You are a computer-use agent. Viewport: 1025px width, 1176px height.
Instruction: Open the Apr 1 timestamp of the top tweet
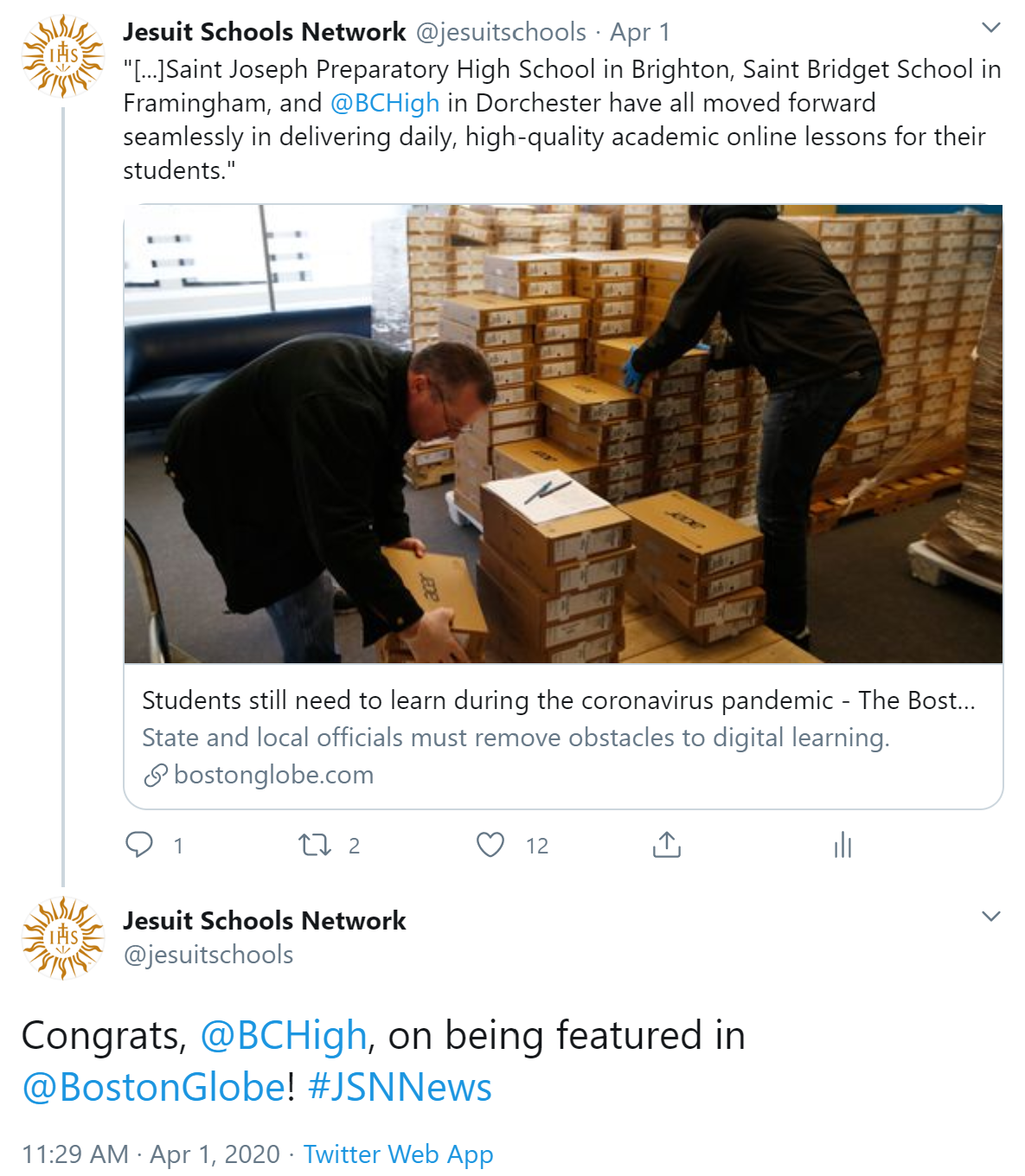pyautogui.click(x=640, y=32)
